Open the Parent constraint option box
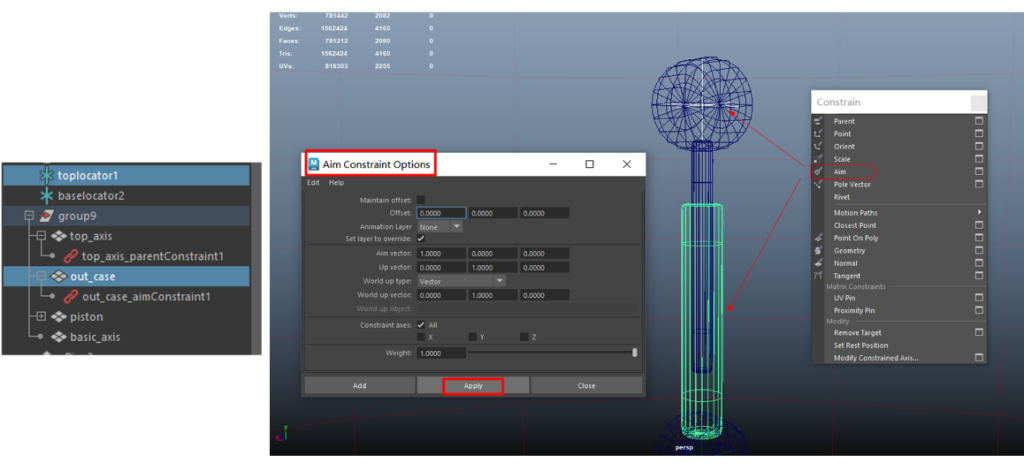 [979, 121]
